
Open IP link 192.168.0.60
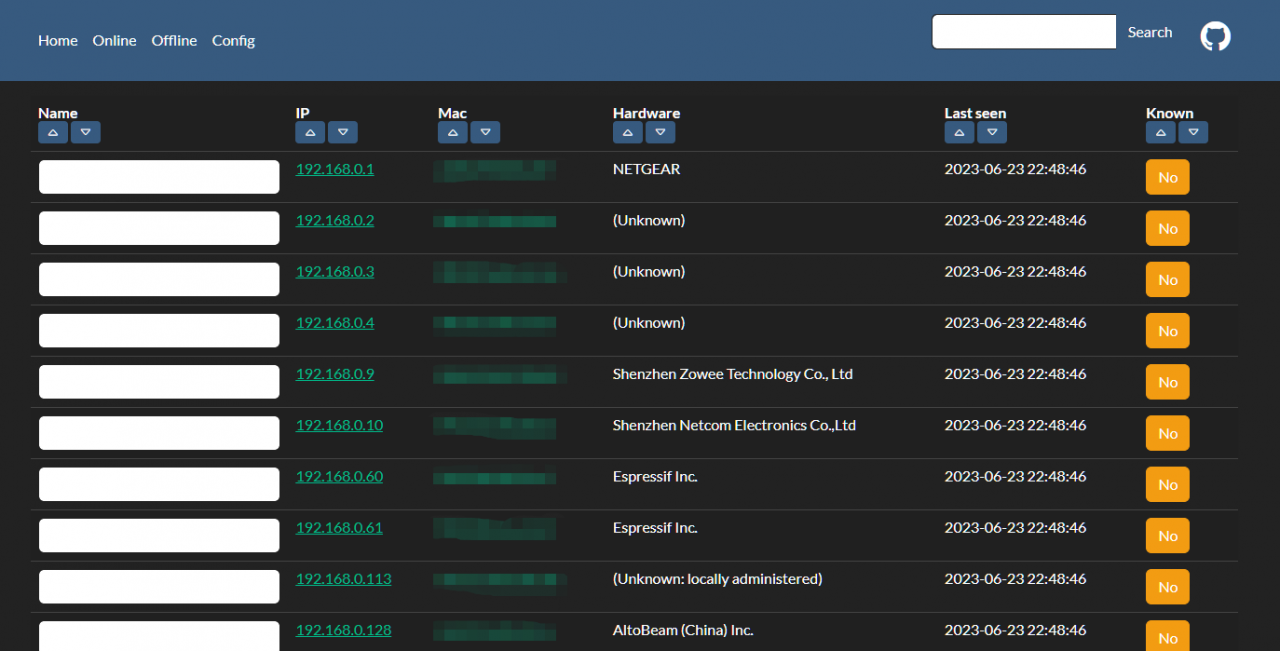[x=339, y=476]
